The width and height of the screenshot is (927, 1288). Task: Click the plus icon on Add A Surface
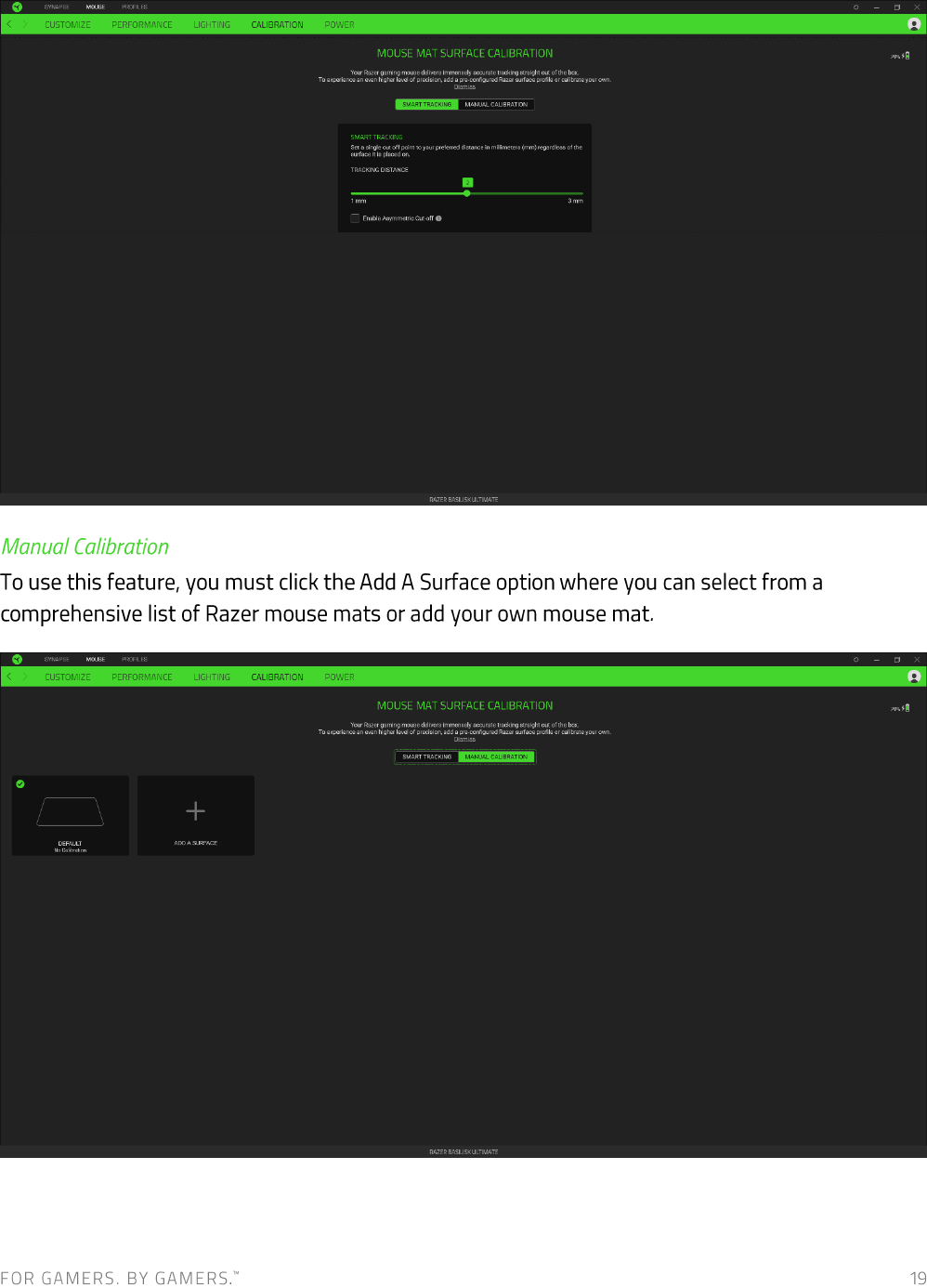pyautogui.click(x=195, y=811)
